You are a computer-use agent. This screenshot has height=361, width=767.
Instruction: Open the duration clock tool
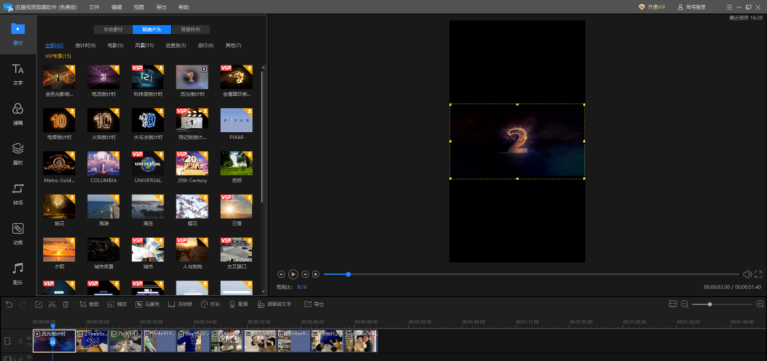pyautogui.click(x=211, y=304)
